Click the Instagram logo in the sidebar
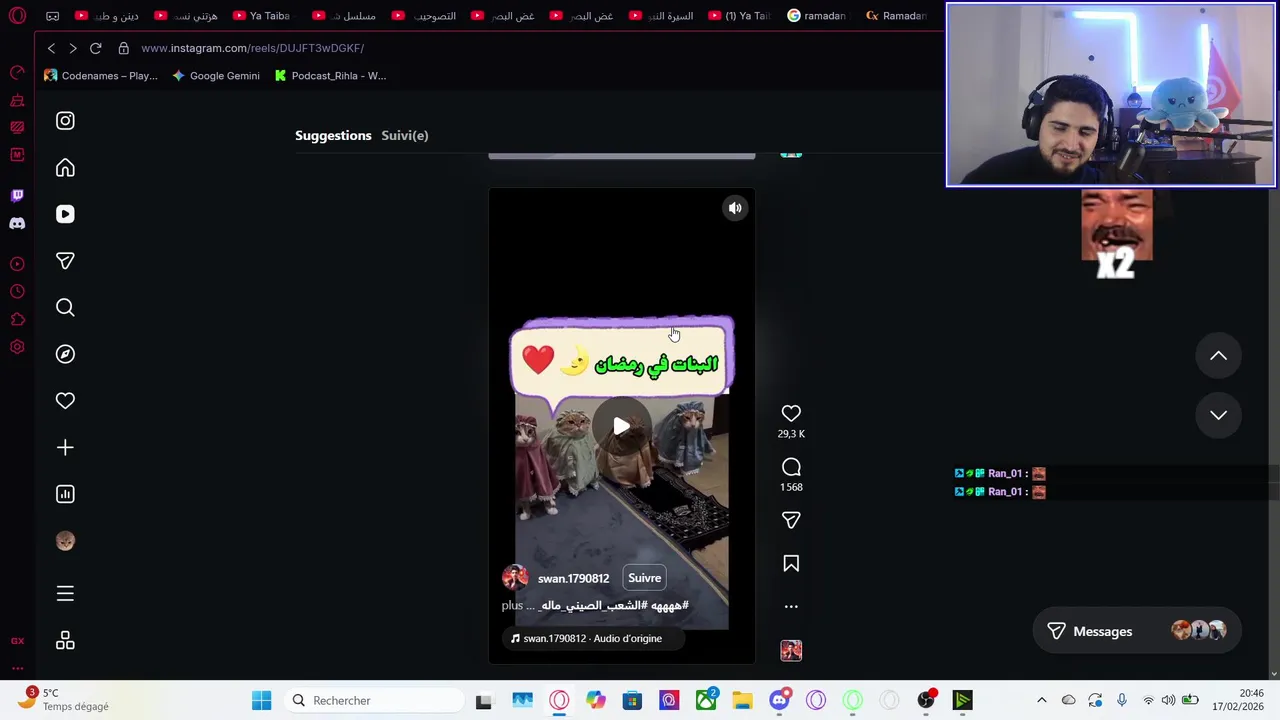The image size is (1280, 720). [x=65, y=121]
